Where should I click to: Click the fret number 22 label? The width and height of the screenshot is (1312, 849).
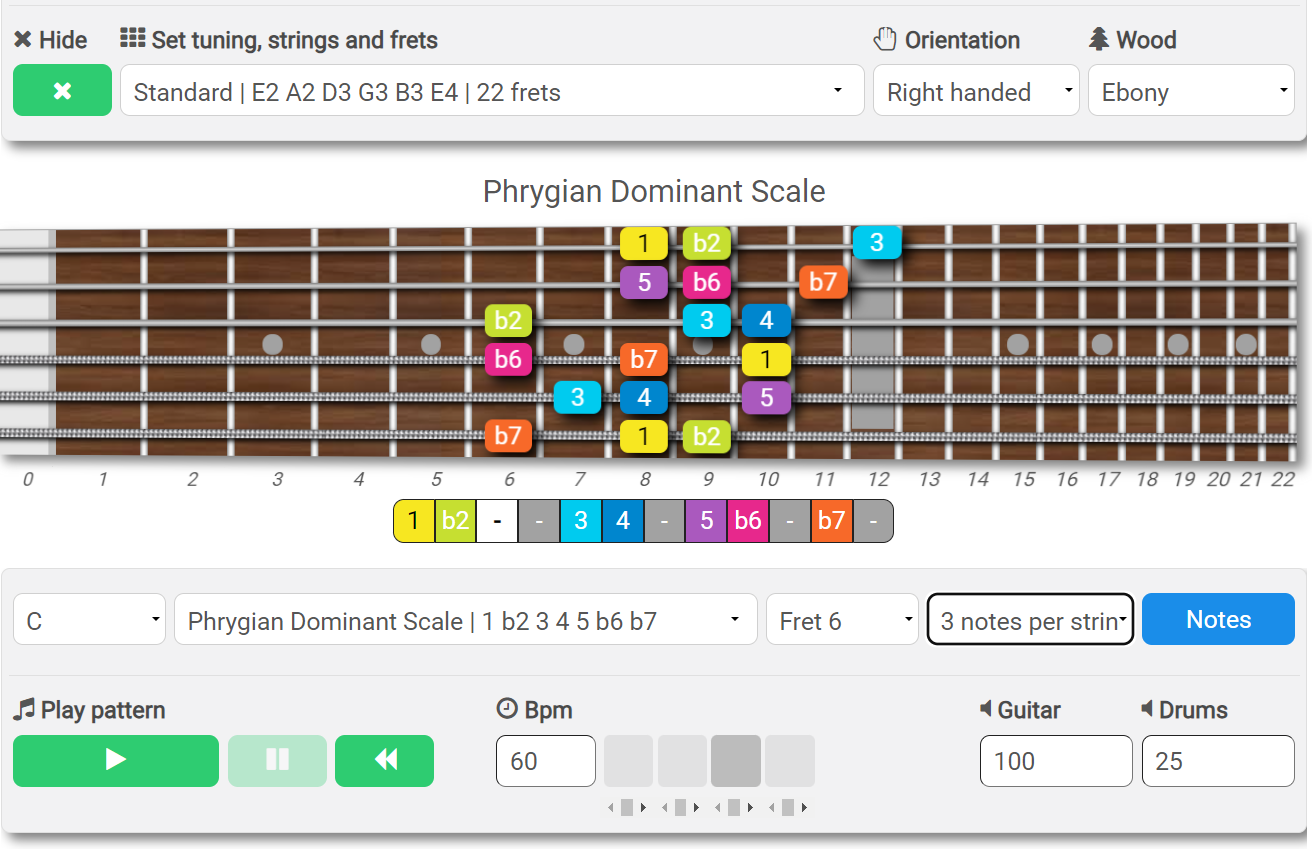tap(1283, 480)
